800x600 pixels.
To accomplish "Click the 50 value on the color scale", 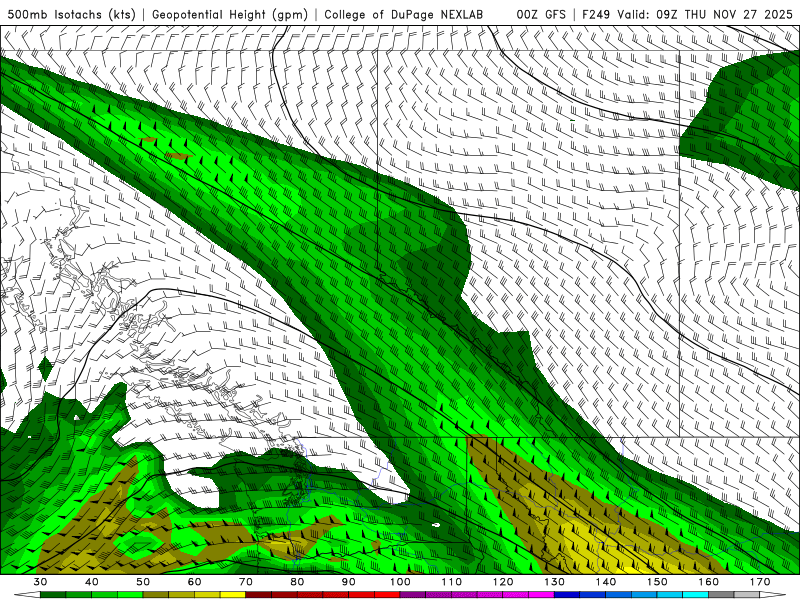I will coord(143,582).
